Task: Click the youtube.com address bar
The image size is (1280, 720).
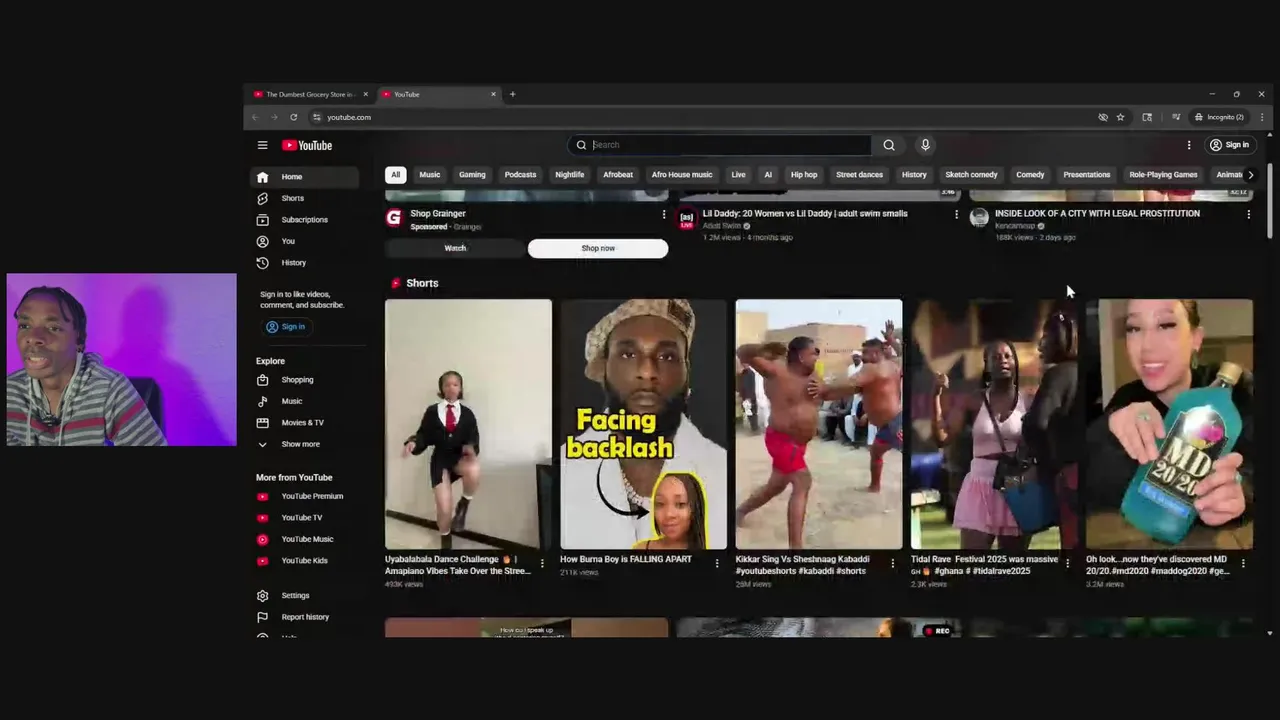Action: 700,117
